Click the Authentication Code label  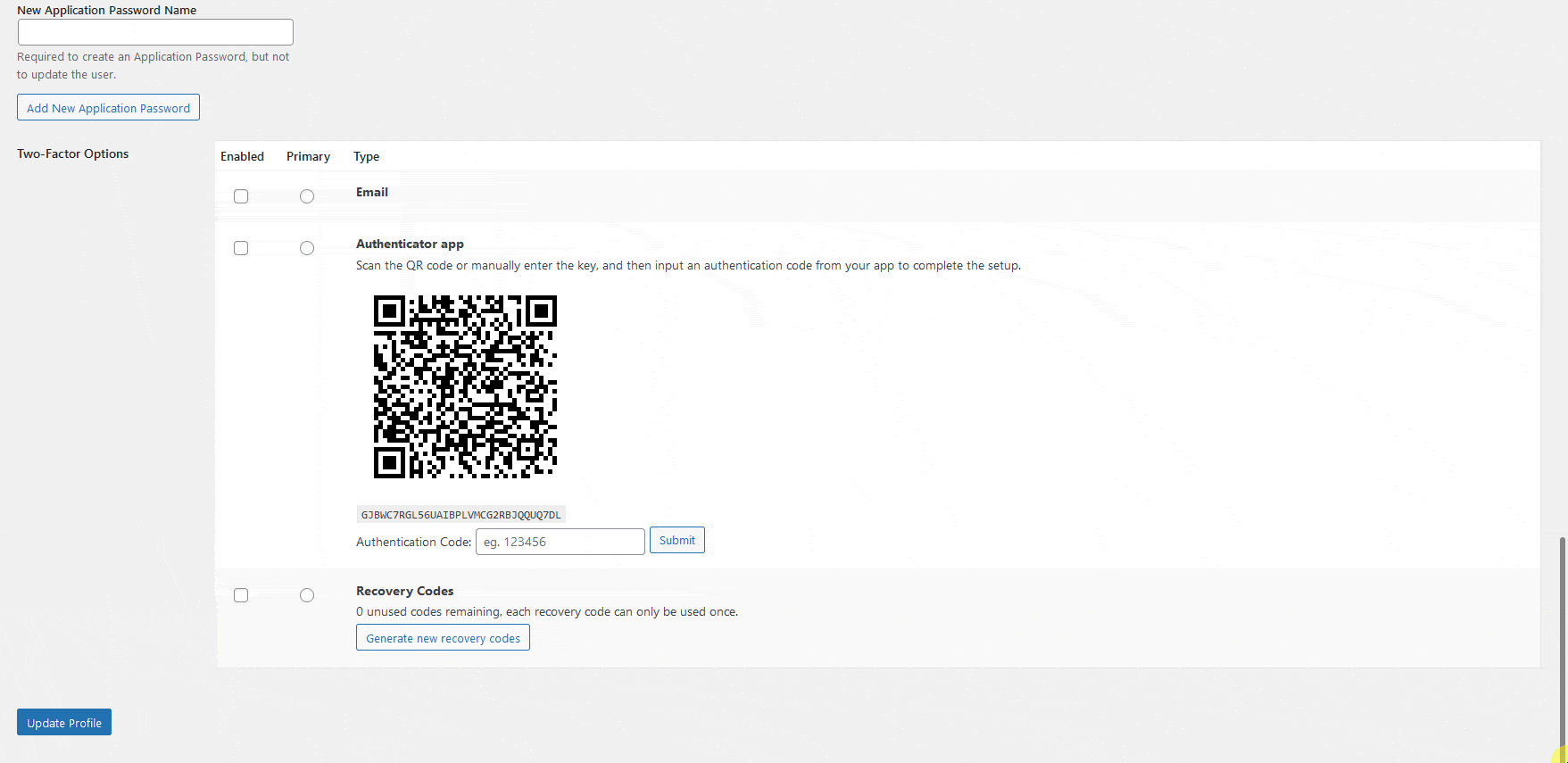pyautogui.click(x=414, y=542)
